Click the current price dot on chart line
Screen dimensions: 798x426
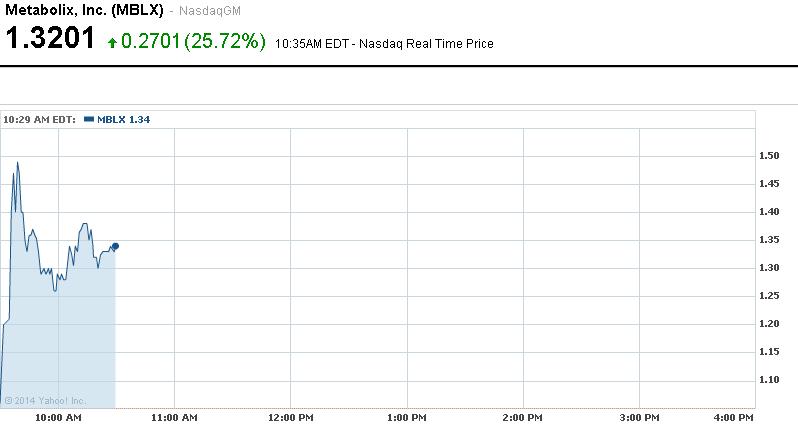(115, 246)
